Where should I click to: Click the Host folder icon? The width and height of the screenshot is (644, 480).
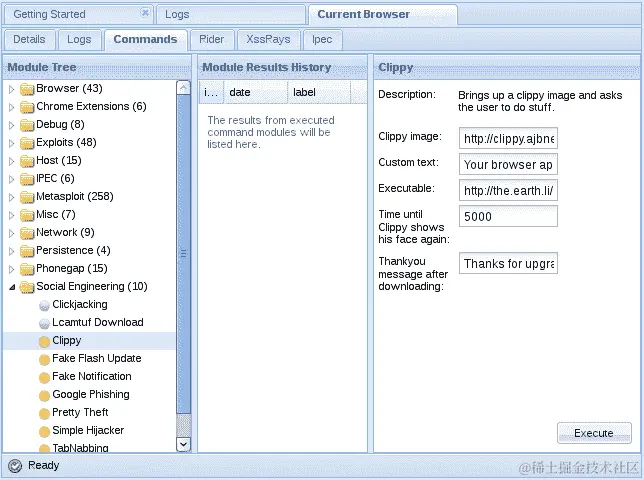point(27,161)
